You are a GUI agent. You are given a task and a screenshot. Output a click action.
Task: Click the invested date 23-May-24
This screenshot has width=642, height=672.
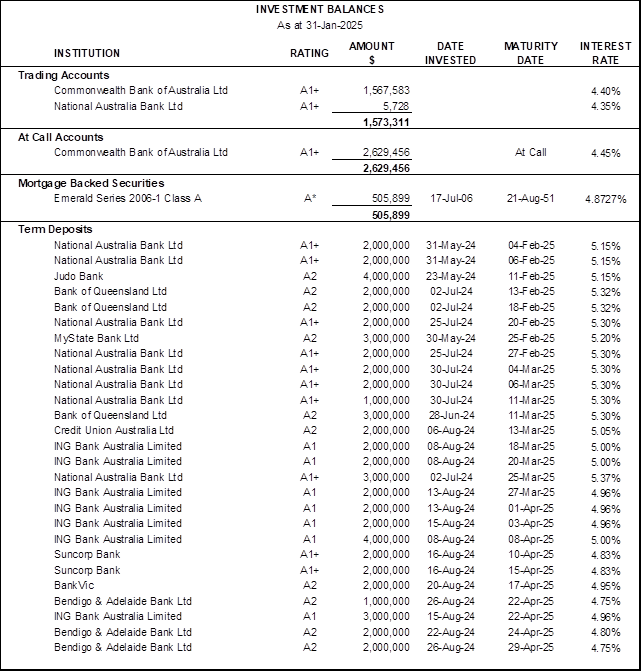pos(451,276)
